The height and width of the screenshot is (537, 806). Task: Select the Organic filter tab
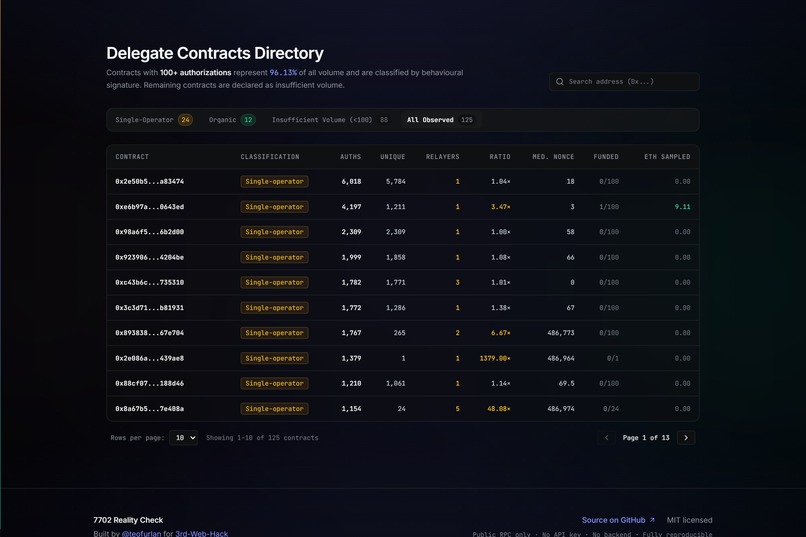click(232, 120)
